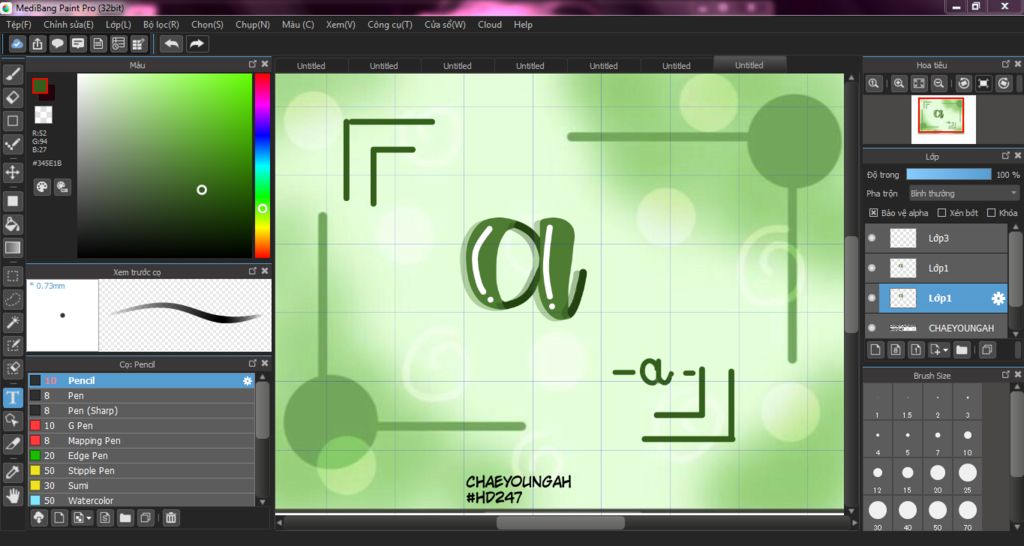Duplicate layer icon in Lớp panel
The width and height of the screenshot is (1024, 546).
[987, 350]
